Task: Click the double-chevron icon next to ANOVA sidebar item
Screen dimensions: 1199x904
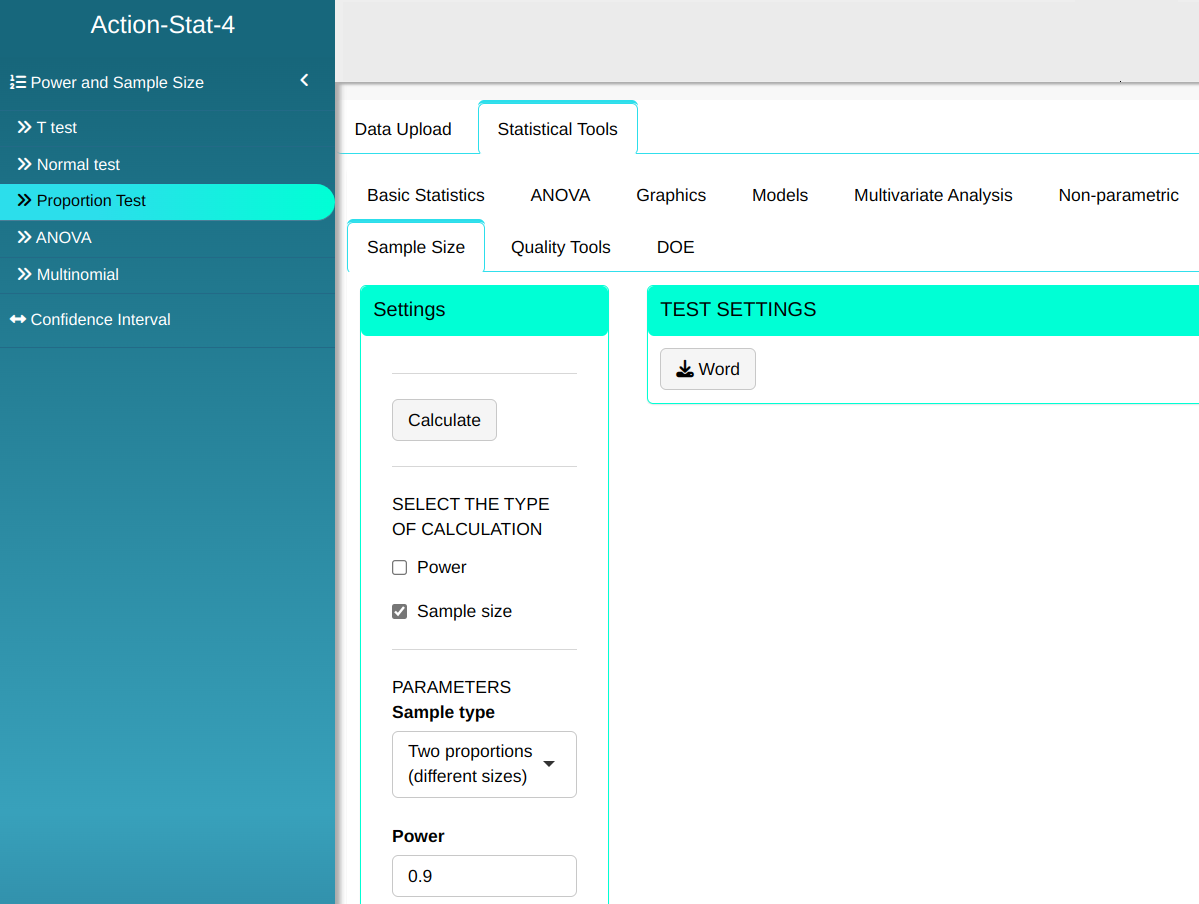Action: 24,238
